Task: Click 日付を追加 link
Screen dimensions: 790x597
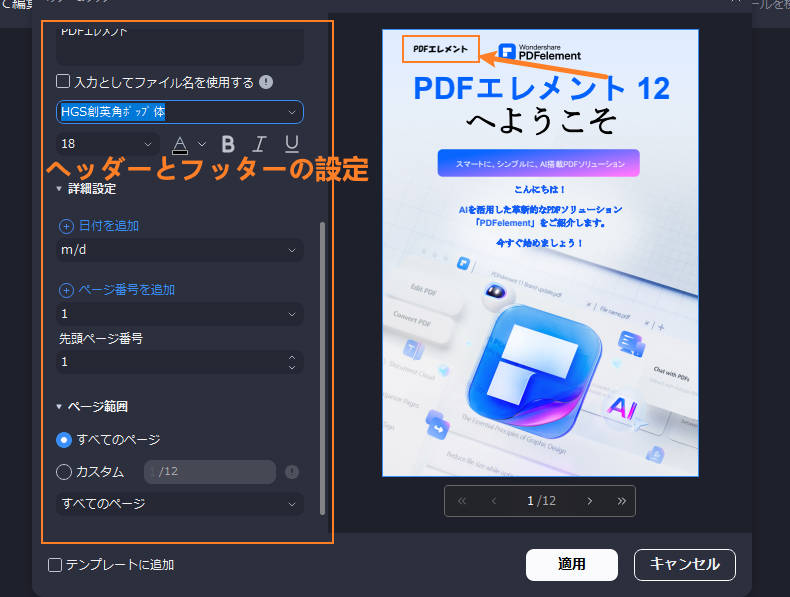Action: click(x=109, y=226)
